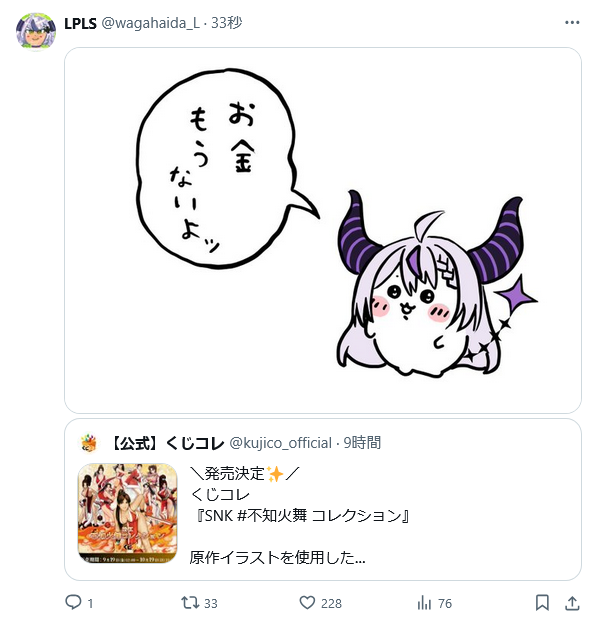The width and height of the screenshot is (598, 625).
Task: Click the LPLS display name
Action: (x=80, y=23)
